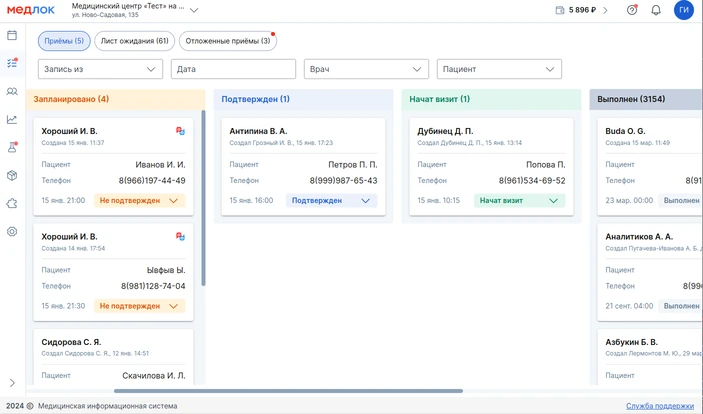Change 'Начат визит' status for Дубинец card
This screenshot has width=703, height=414.
(x=518, y=200)
